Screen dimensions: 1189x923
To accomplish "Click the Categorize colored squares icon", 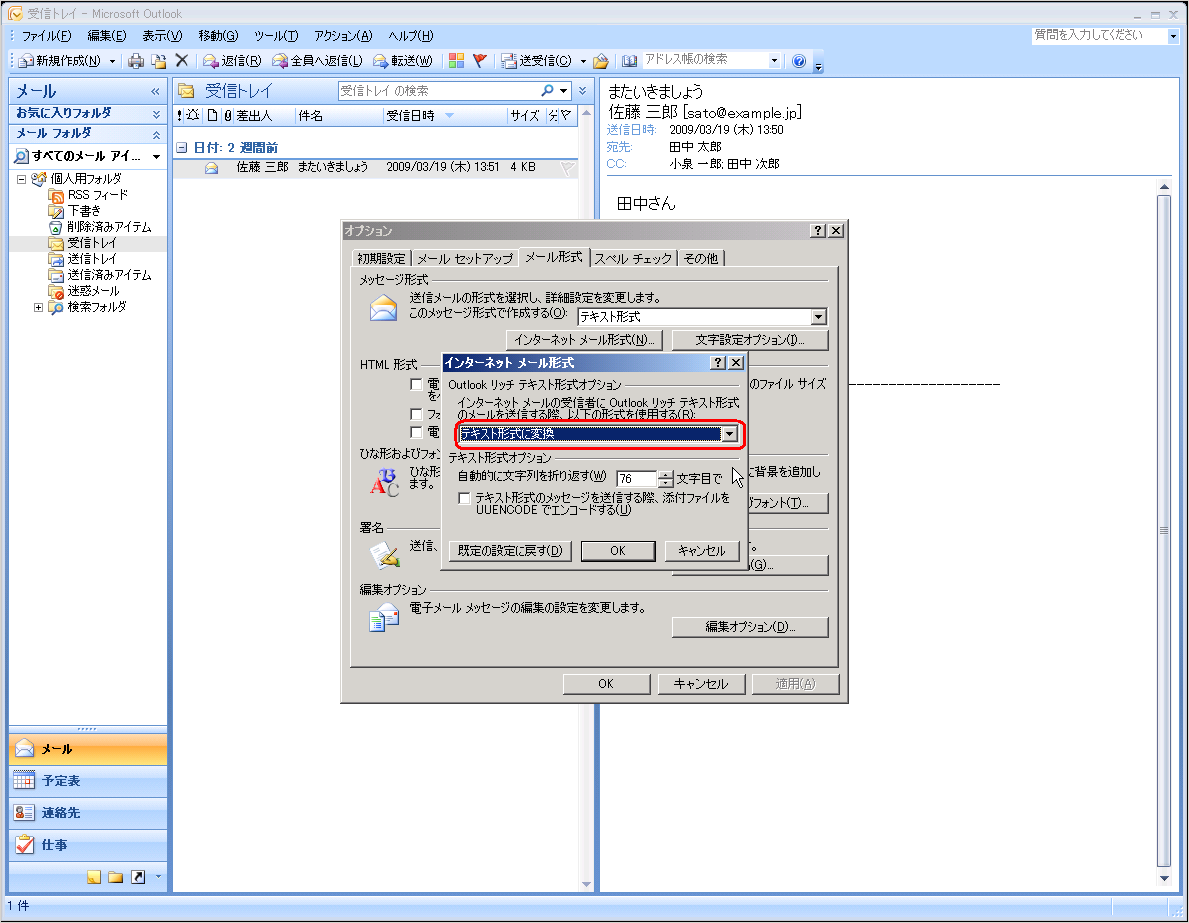I will pyautogui.click(x=456, y=61).
